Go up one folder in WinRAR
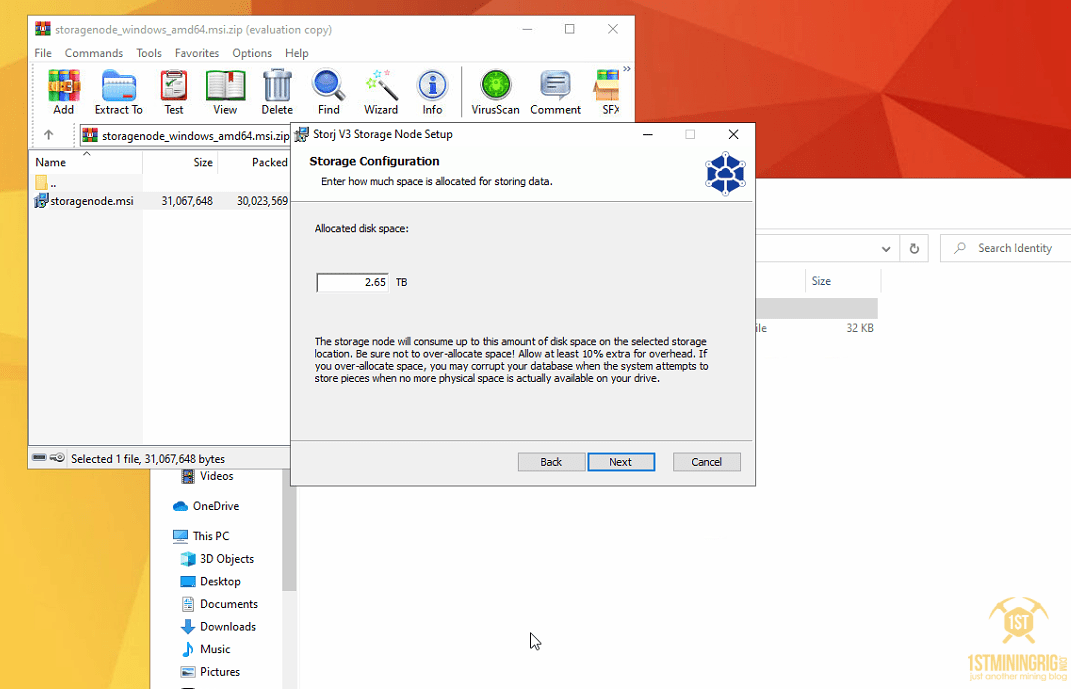1071x689 pixels. pyautogui.click(x=48, y=135)
